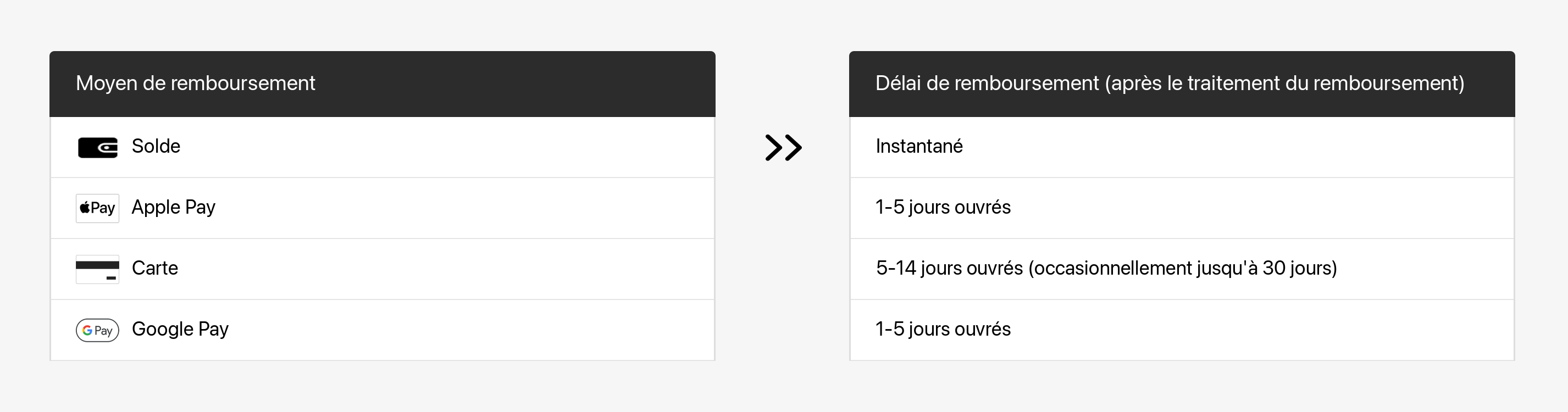Click the "(occasionnellement jusqu'à 30 jours)" note
This screenshot has width=1568, height=412.
pyautogui.click(x=1182, y=268)
